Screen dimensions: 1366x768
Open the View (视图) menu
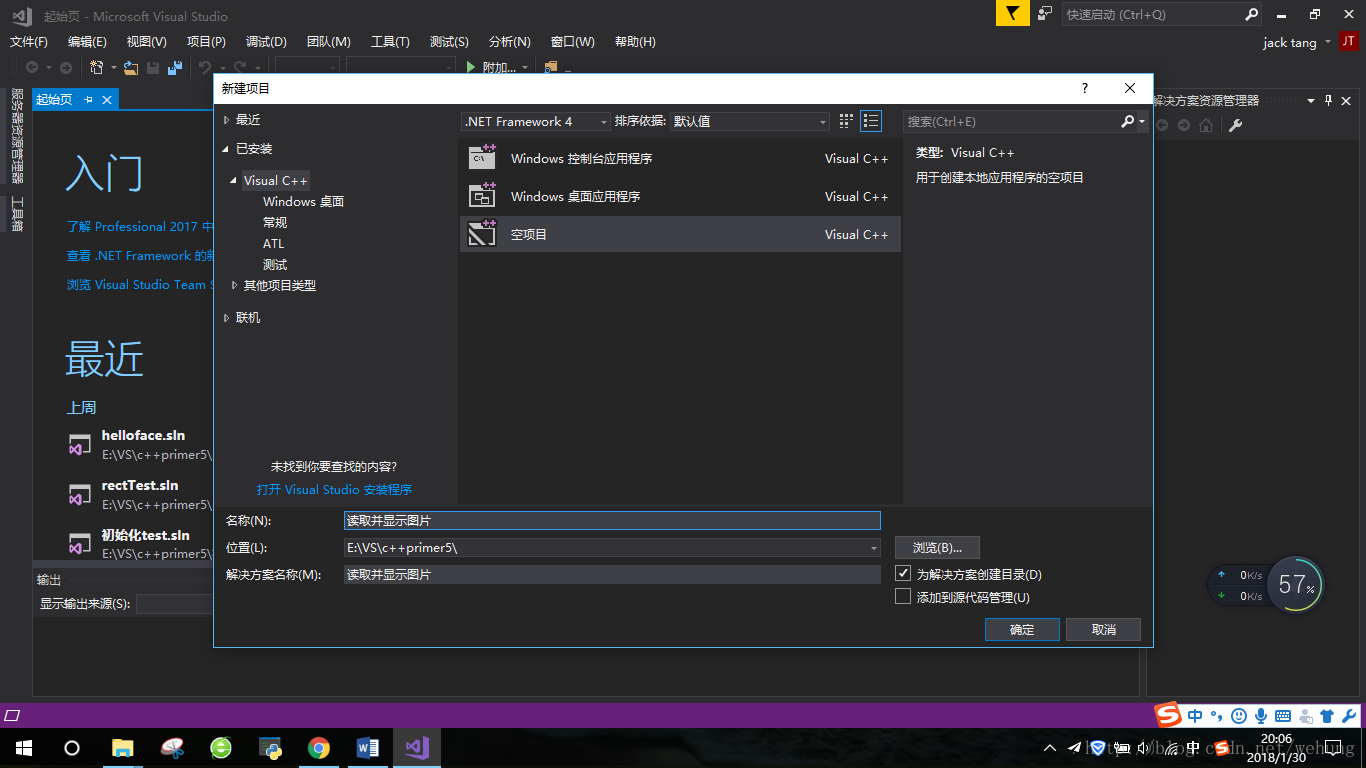tap(146, 41)
